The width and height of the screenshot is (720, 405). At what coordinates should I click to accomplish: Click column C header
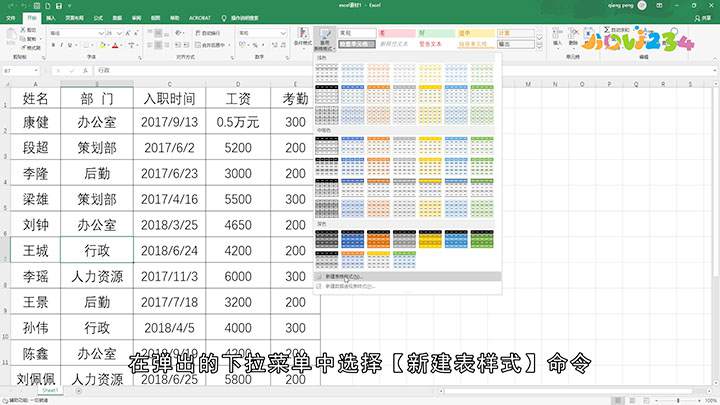point(169,84)
